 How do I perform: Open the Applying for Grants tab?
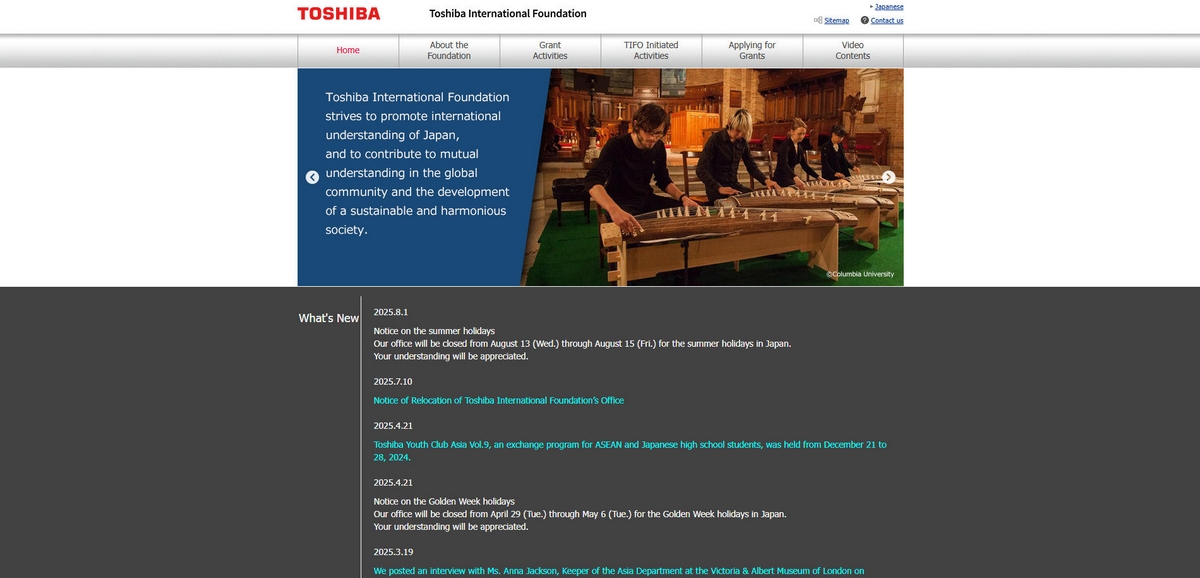pyautogui.click(x=752, y=51)
